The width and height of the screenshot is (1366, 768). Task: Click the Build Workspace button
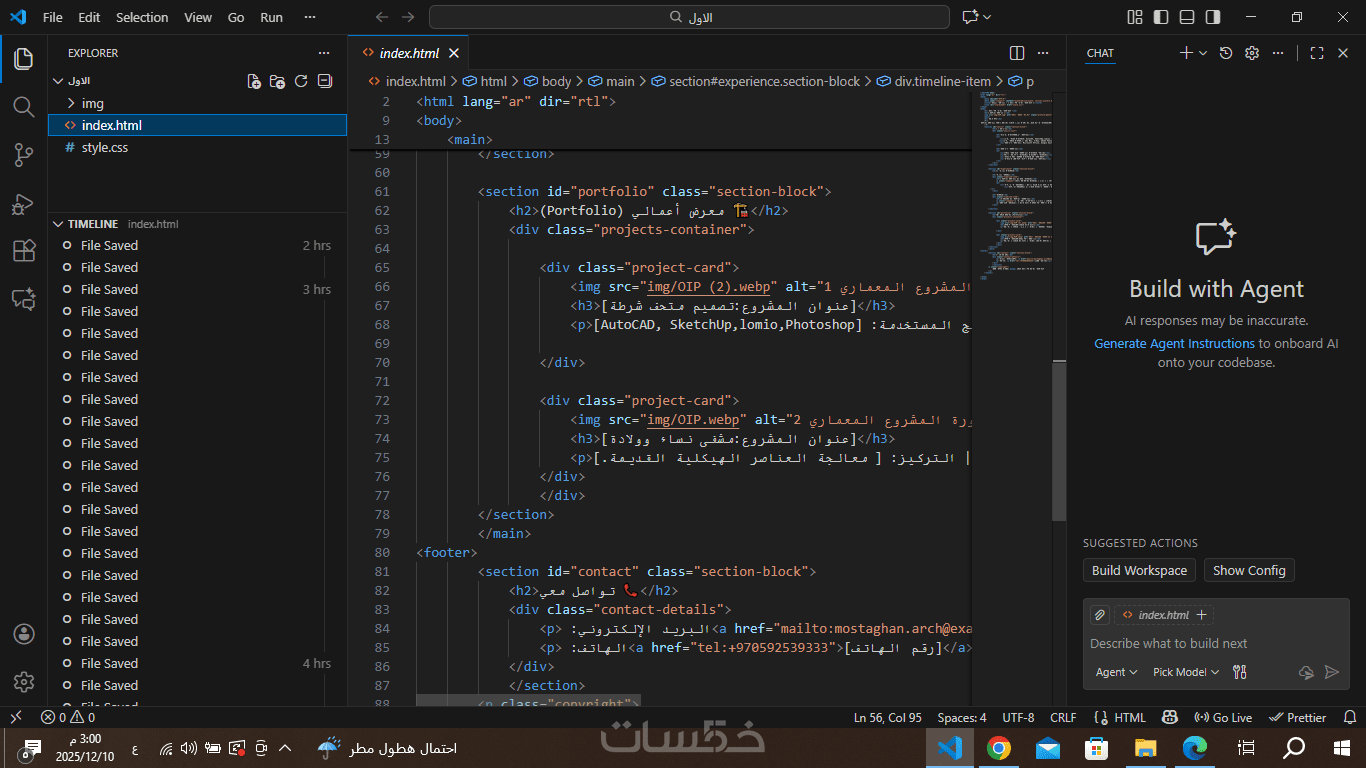(x=1139, y=570)
